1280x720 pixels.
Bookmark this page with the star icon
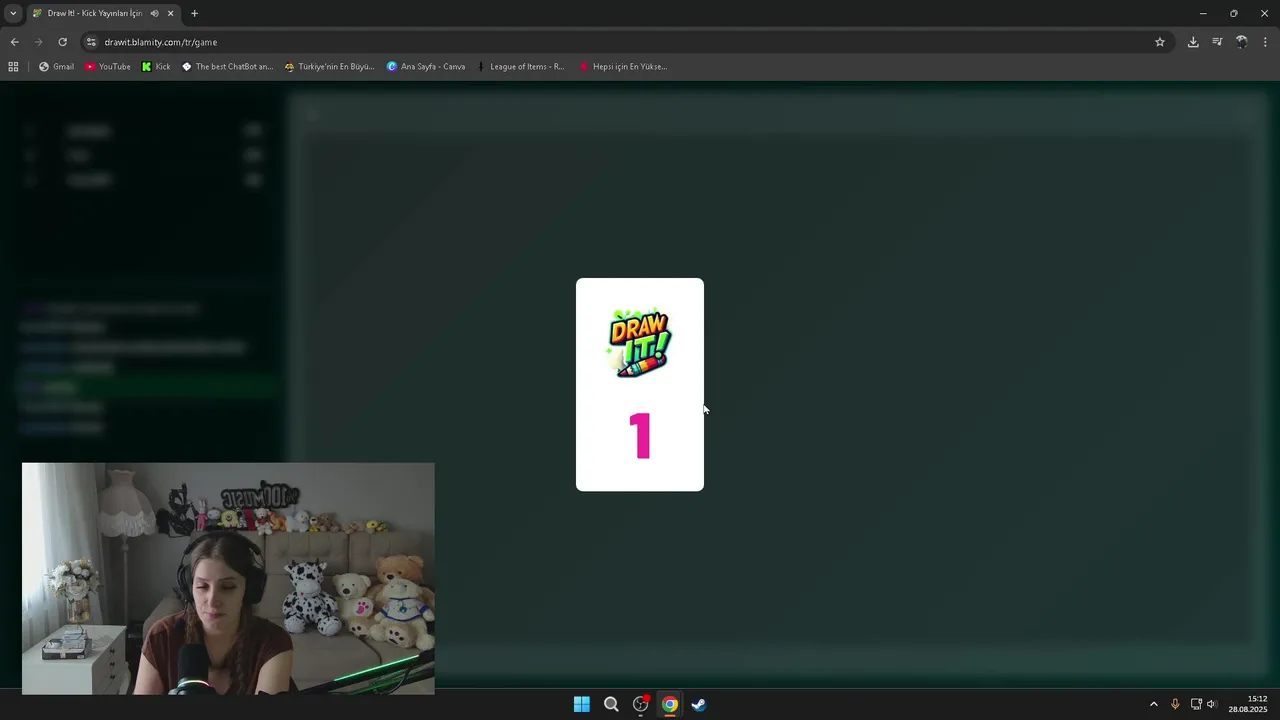1160,42
